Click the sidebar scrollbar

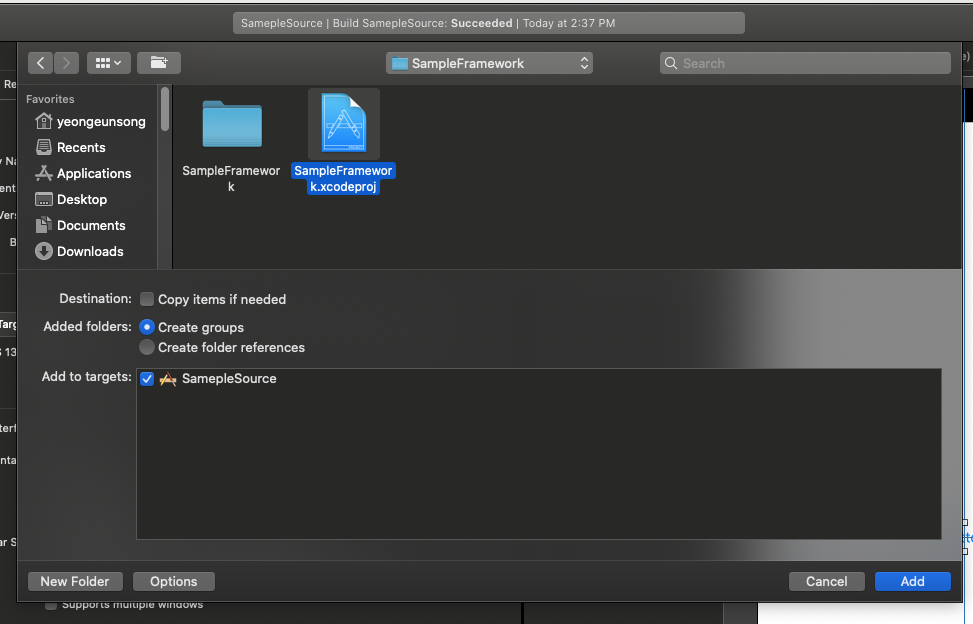point(164,109)
